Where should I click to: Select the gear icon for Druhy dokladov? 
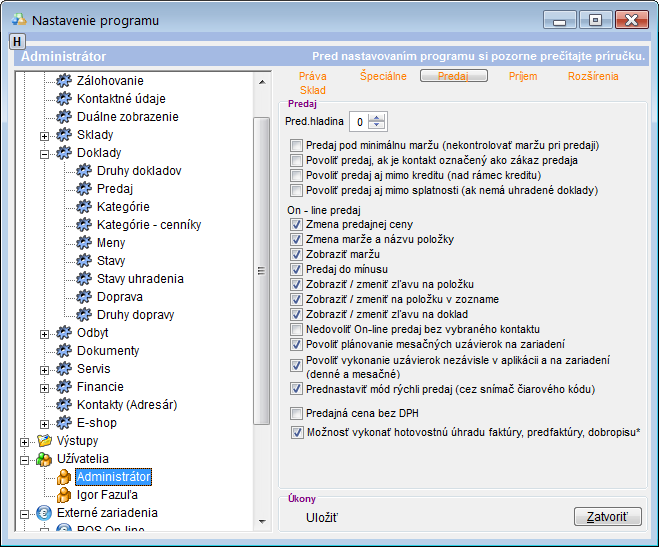point(84,171)
